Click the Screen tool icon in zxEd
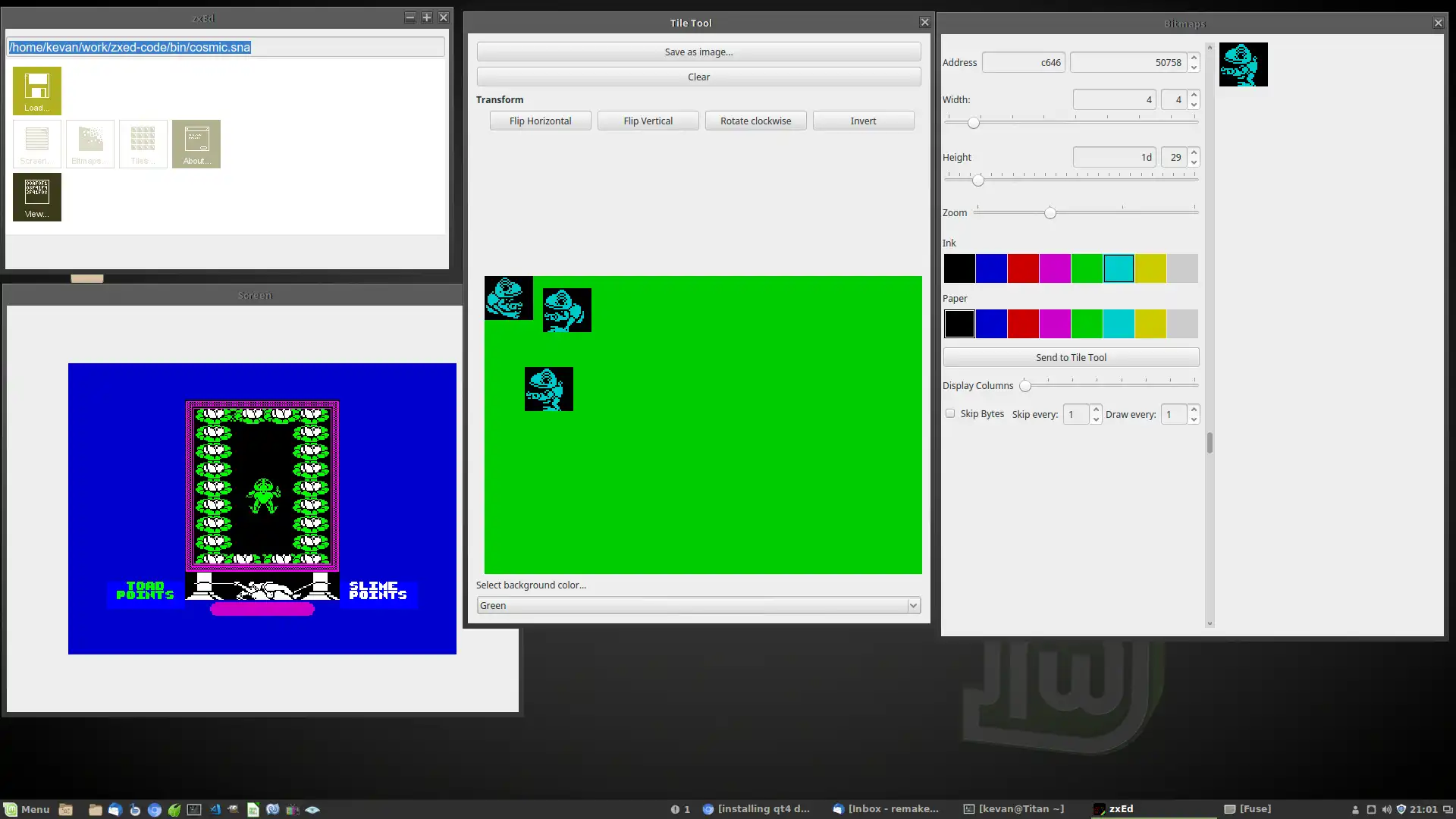Viewport: 1456px width, 819px height. (x=36, y=143)
